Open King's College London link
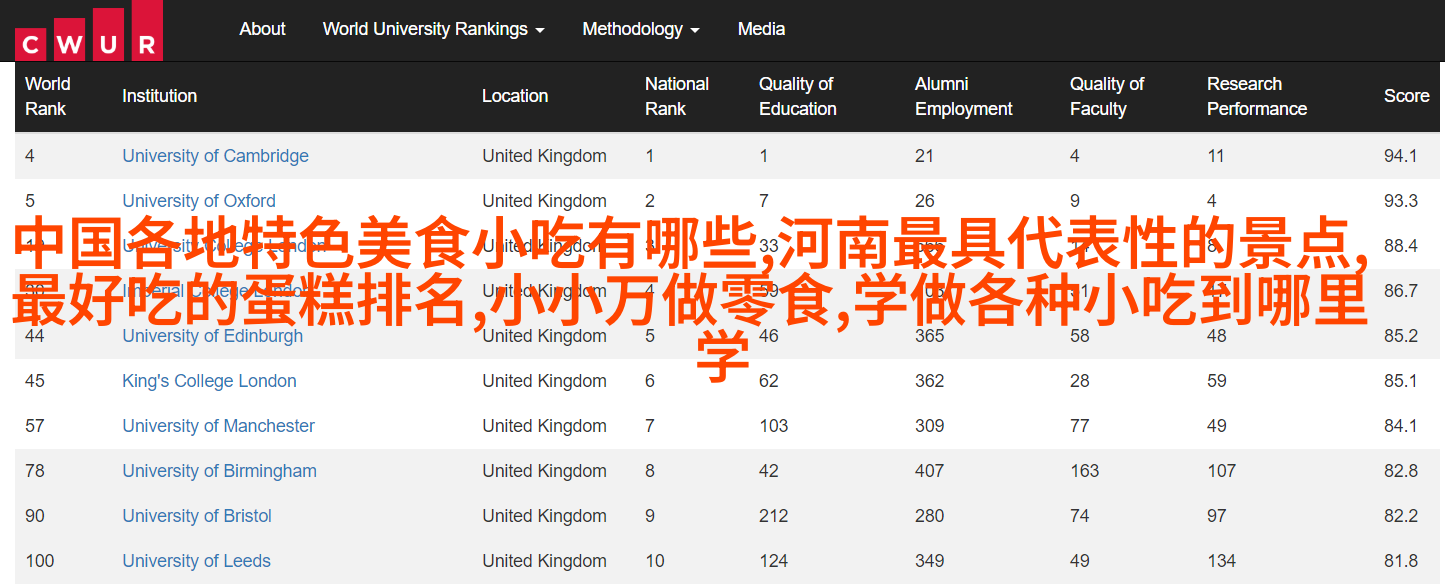1445x585 pixels. [209, 381]
